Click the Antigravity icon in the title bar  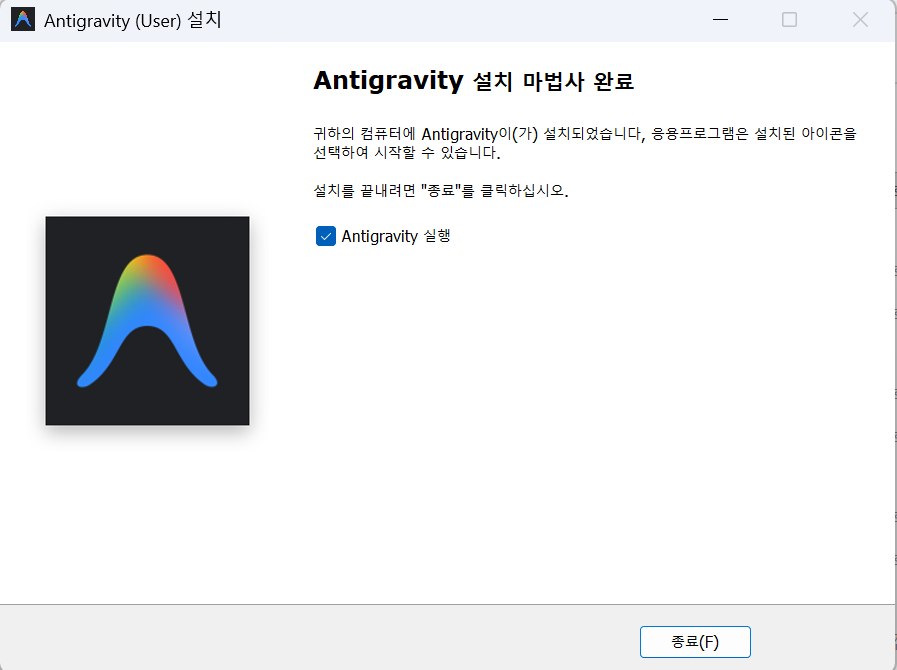pos(23,20)
